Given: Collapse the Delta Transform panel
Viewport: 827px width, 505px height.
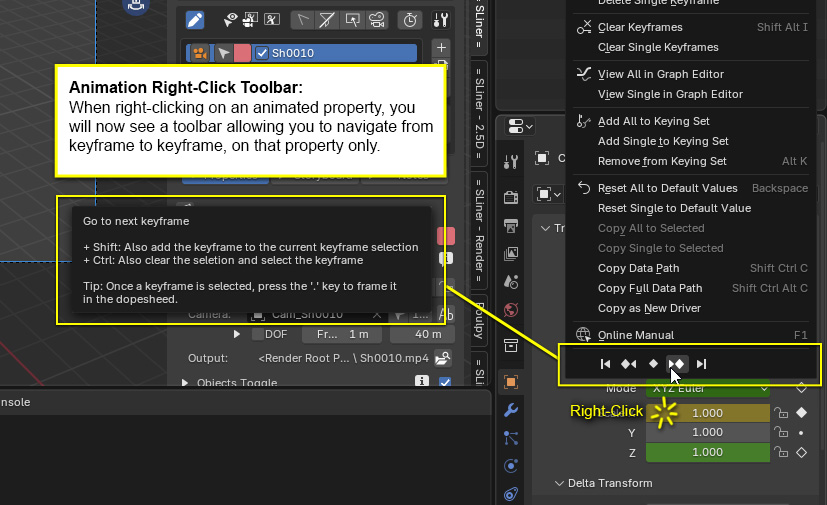Looking at the screenshot, I should point(560,483).
